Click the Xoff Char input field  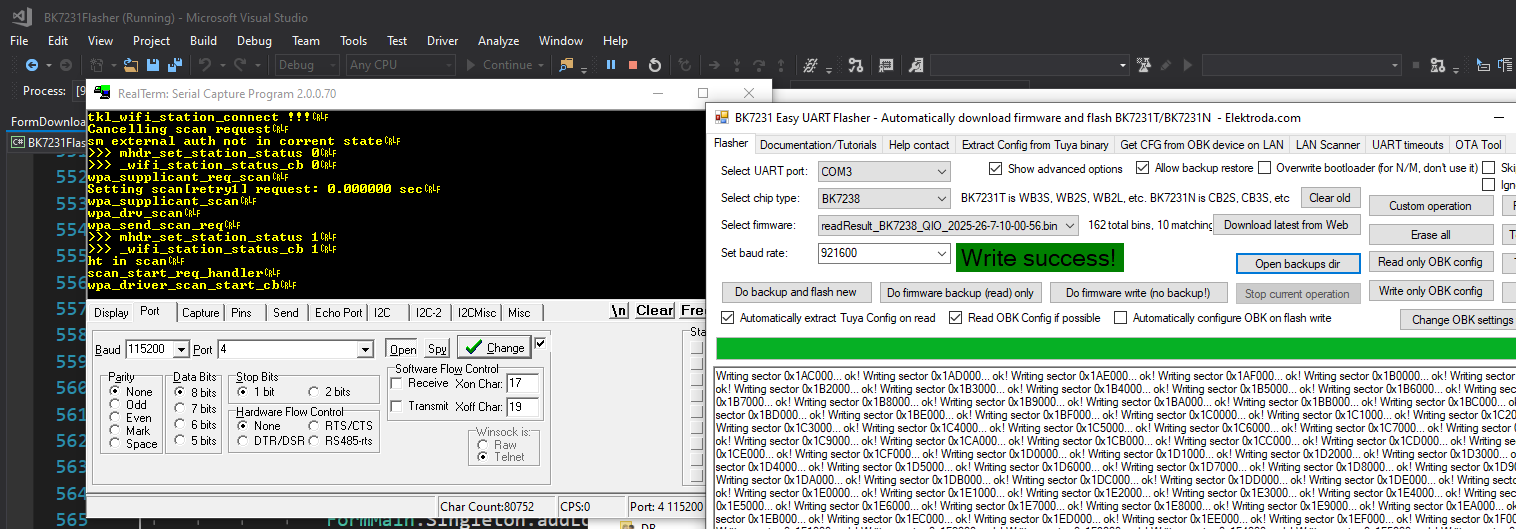pyautogui.click(x=523, y=407)
